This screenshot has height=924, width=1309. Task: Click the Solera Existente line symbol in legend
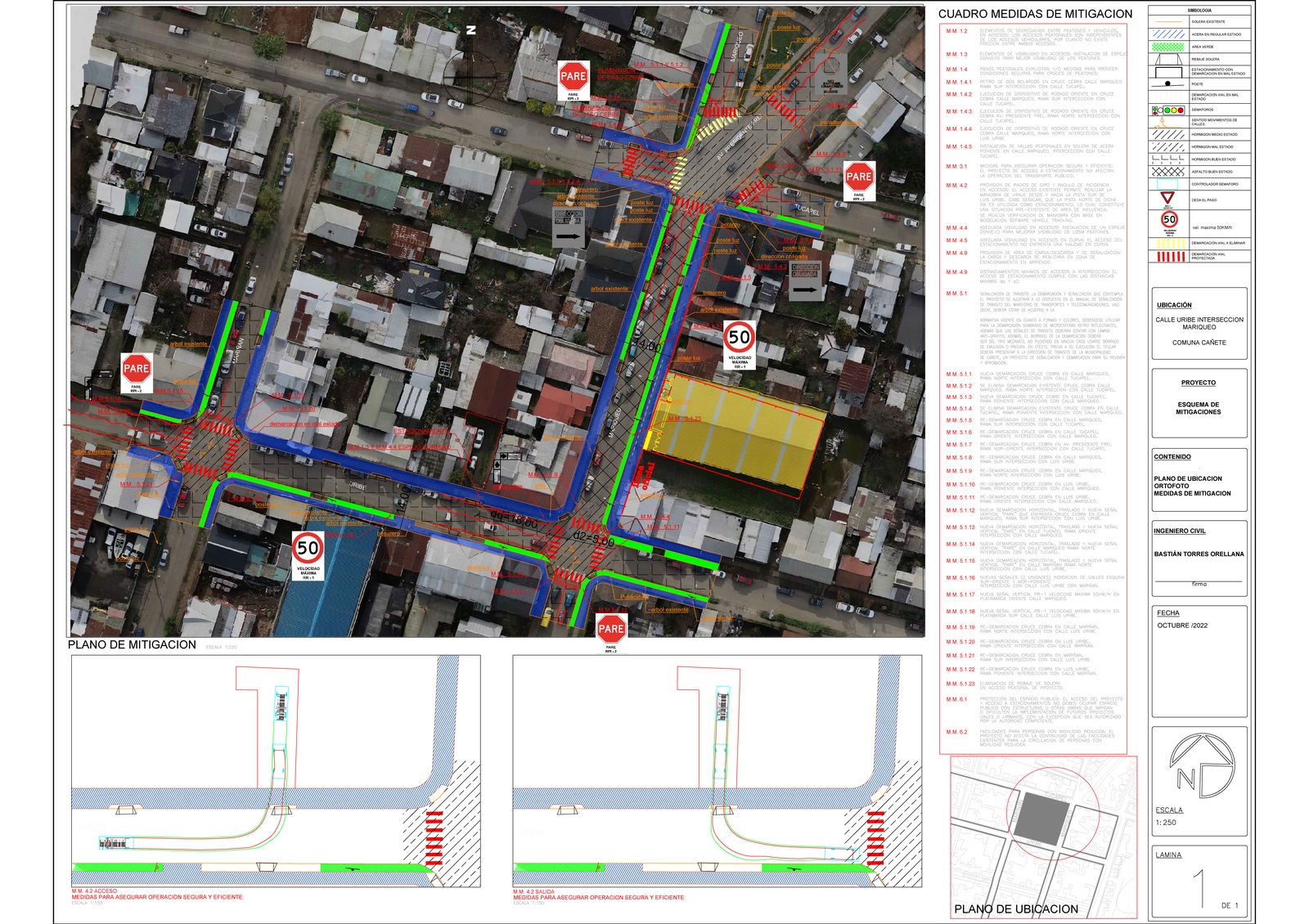coord(1169,22)
